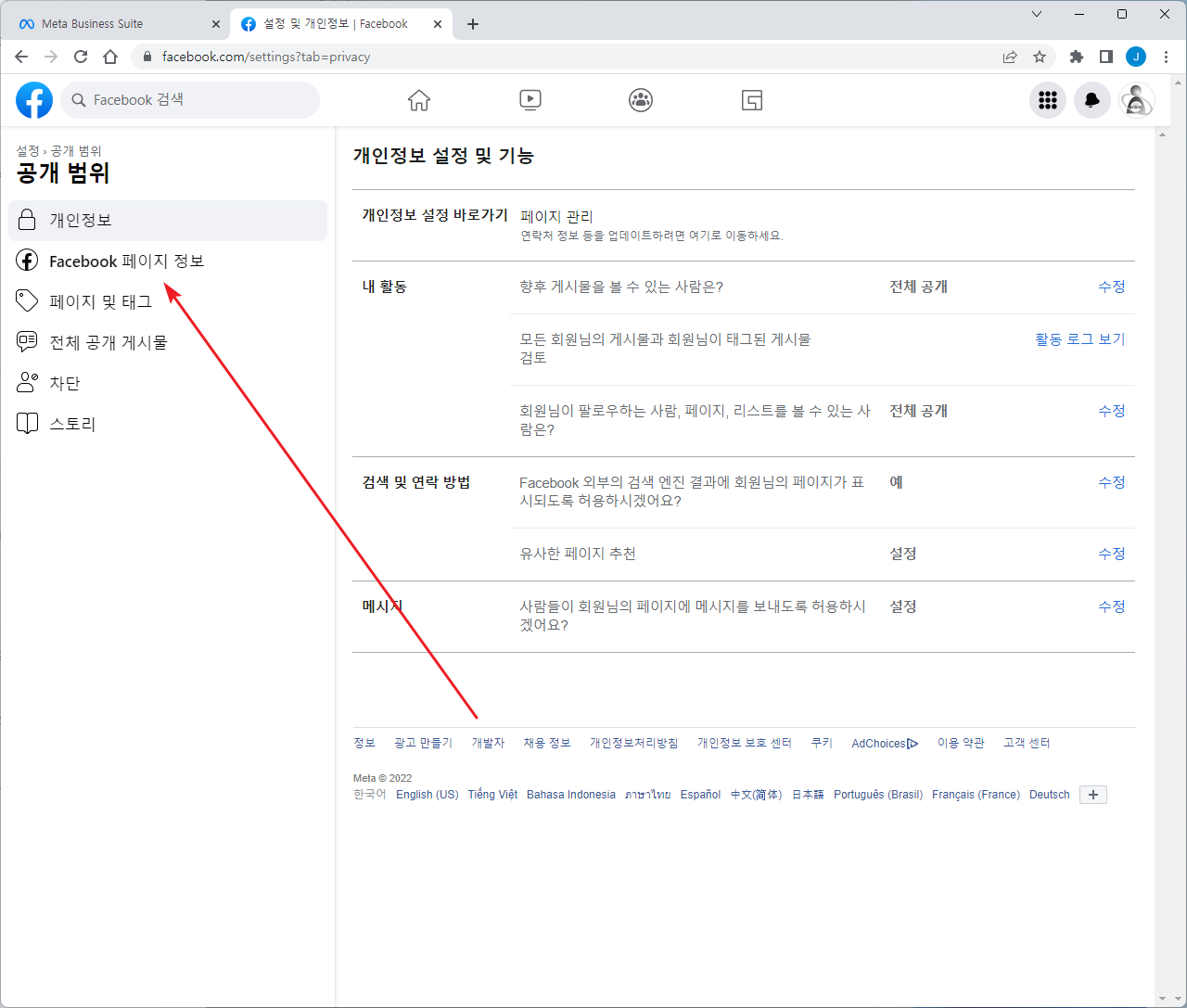Image resolution: width=1187 pixels, height=1008 pixels.
Task: Click the tag icon beside 페이지 및 태그
Action: pyautogui.click(x=28, y=301)
